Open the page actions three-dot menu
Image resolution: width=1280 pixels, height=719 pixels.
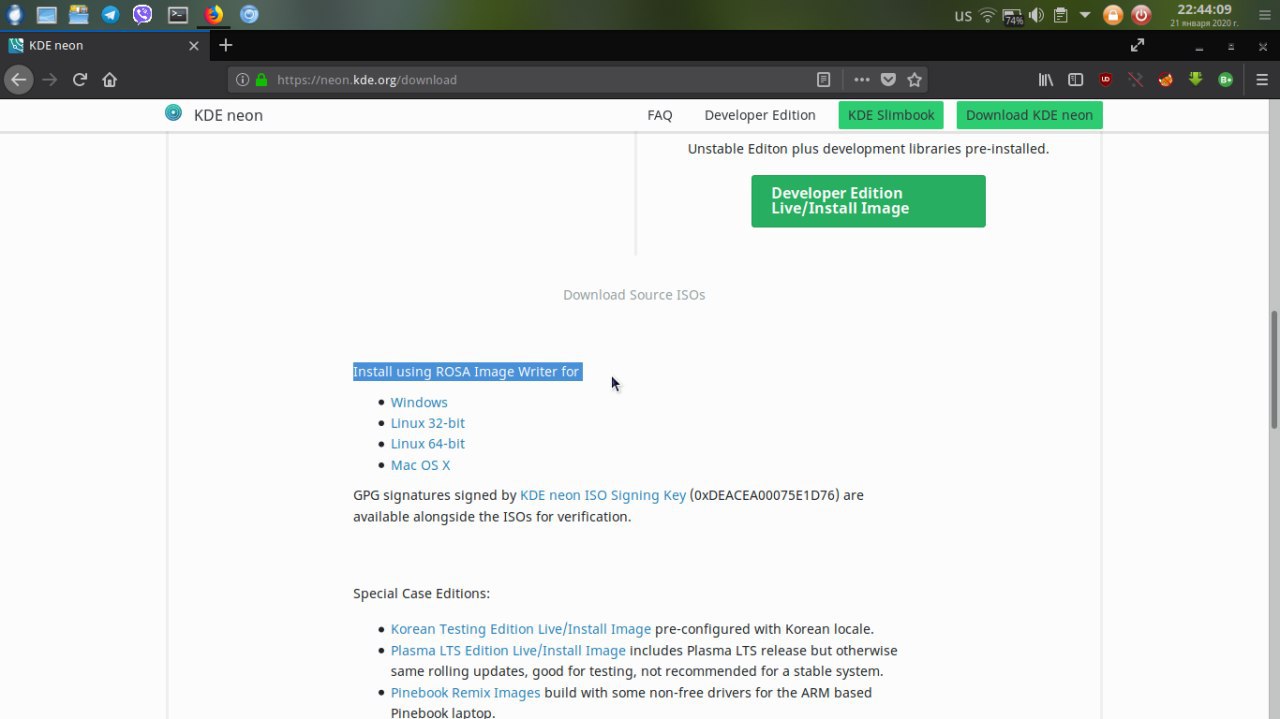click(x=861, y=80)
